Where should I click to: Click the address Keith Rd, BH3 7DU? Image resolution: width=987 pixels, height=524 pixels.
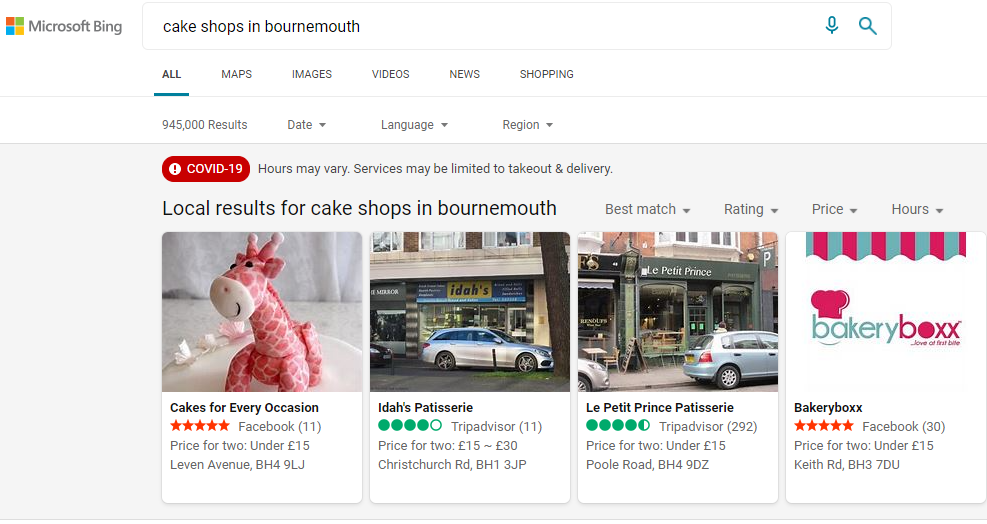847,465
